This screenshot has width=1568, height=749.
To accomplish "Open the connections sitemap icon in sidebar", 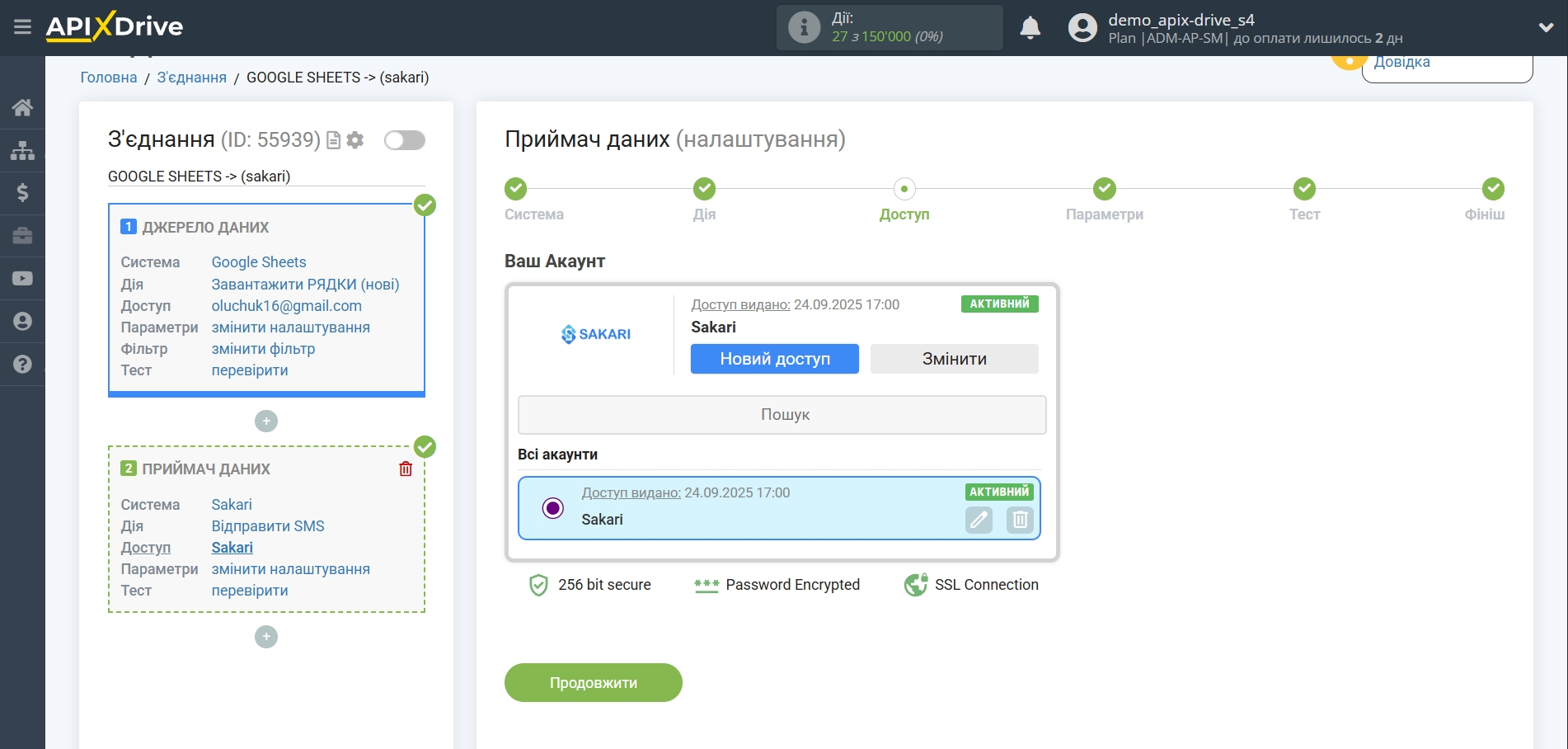I will tap(22, 150).
